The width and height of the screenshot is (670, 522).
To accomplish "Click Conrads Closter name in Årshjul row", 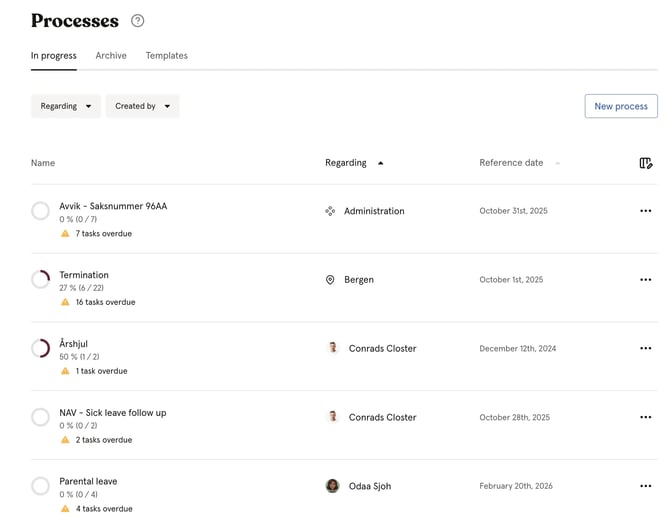I will [382, 348].
